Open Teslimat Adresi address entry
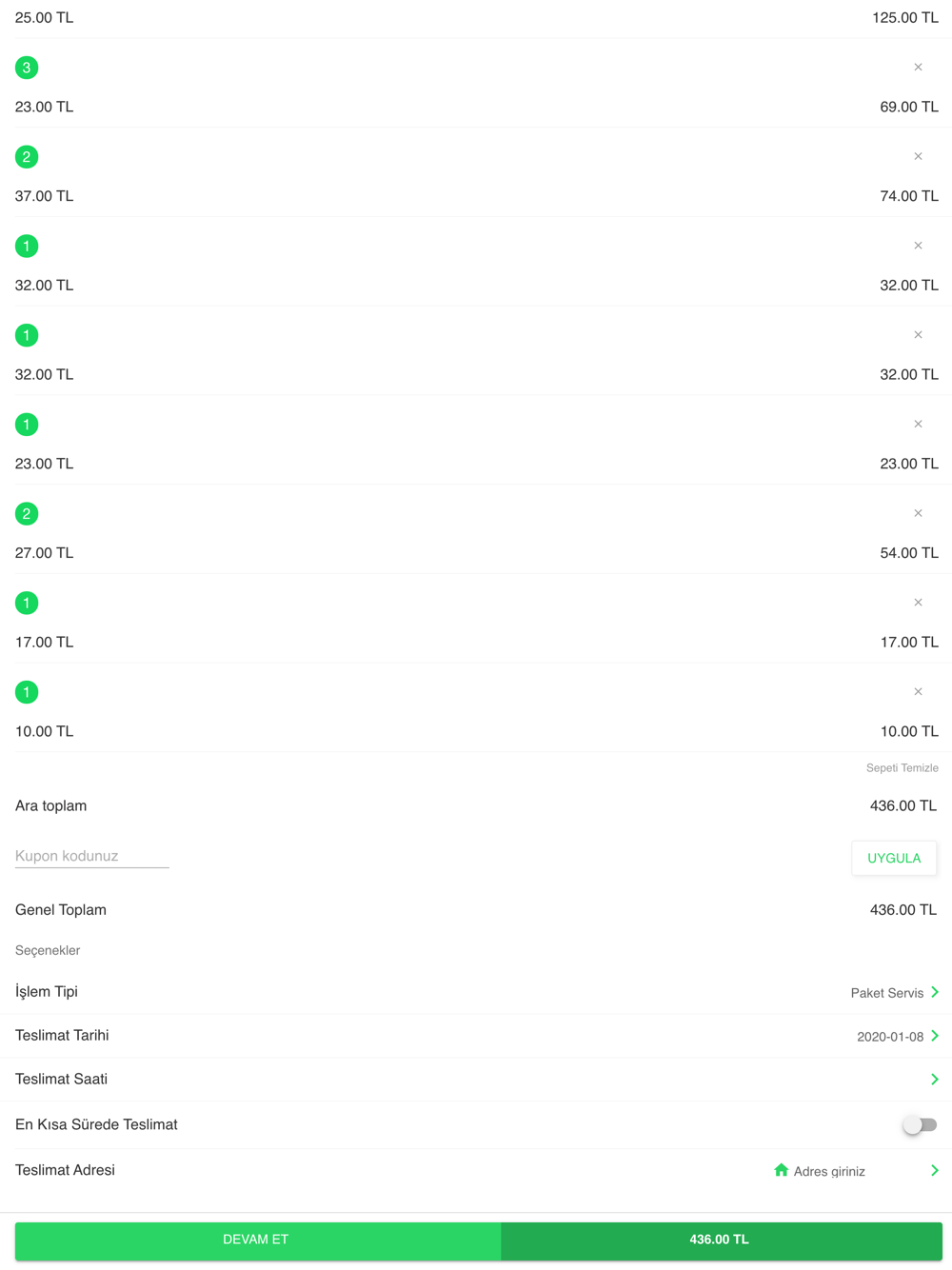 (476, 1171)
